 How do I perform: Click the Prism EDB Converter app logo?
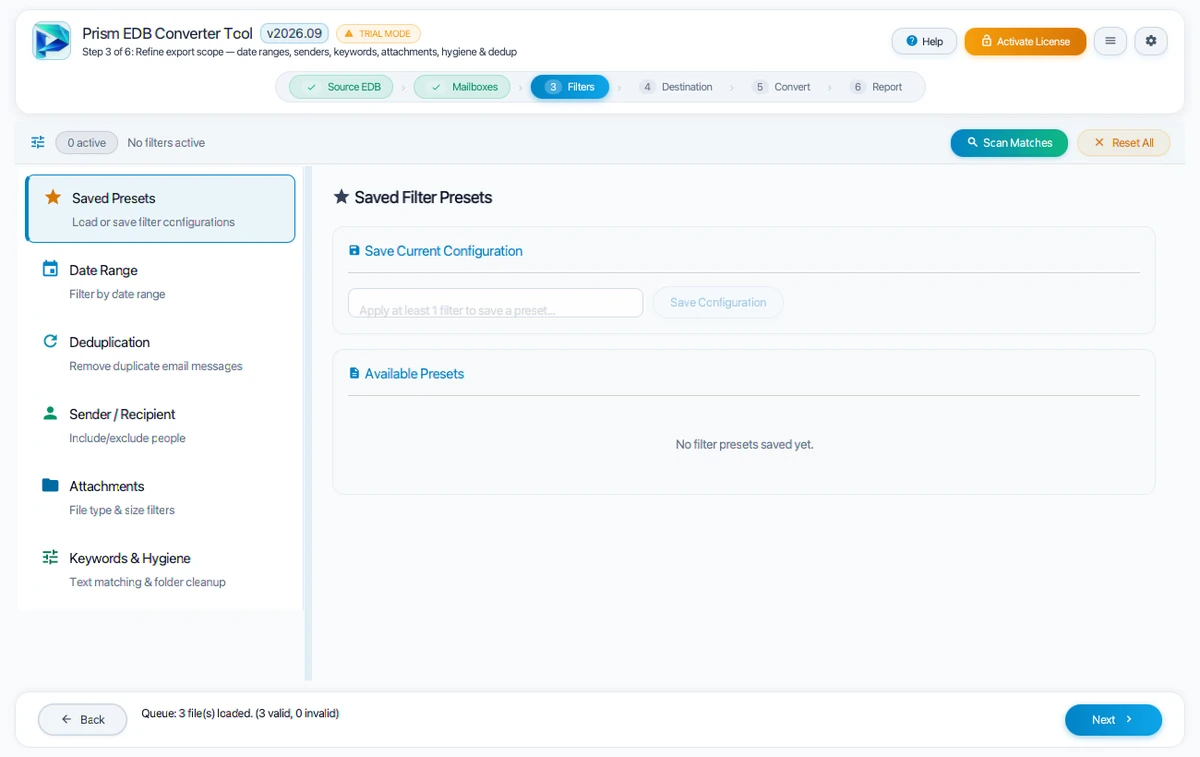coord(52,41)
